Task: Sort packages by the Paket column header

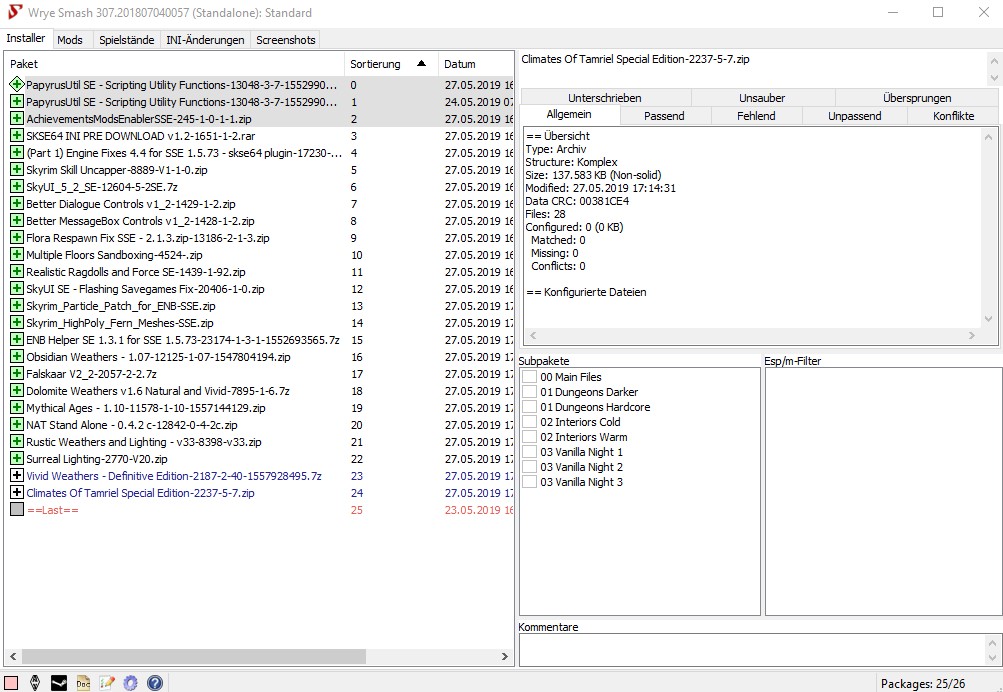Action: click(174, 64)
